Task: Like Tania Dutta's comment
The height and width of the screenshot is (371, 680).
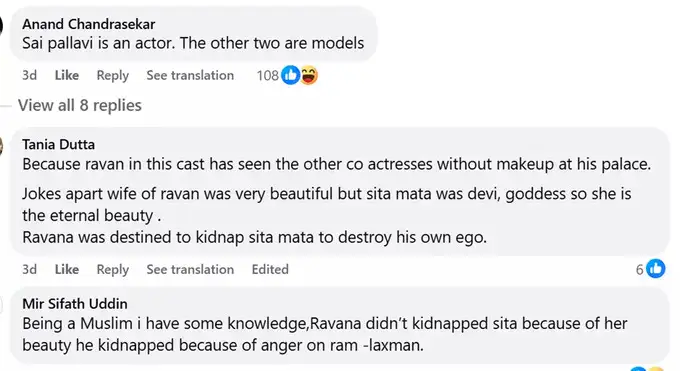Action: click(x=67, y=269)
